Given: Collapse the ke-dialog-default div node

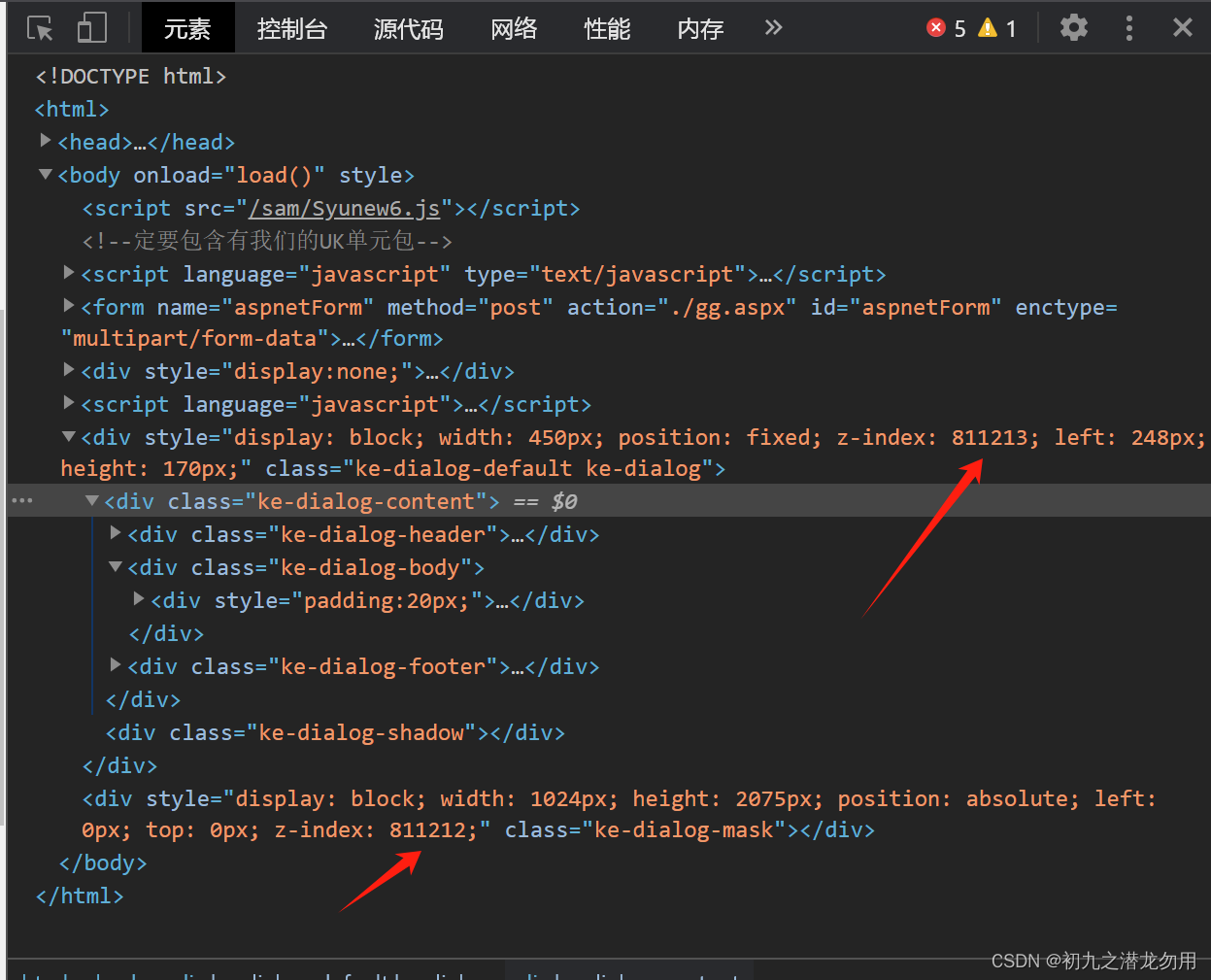Looking at the screenshot, I should 69,437.
